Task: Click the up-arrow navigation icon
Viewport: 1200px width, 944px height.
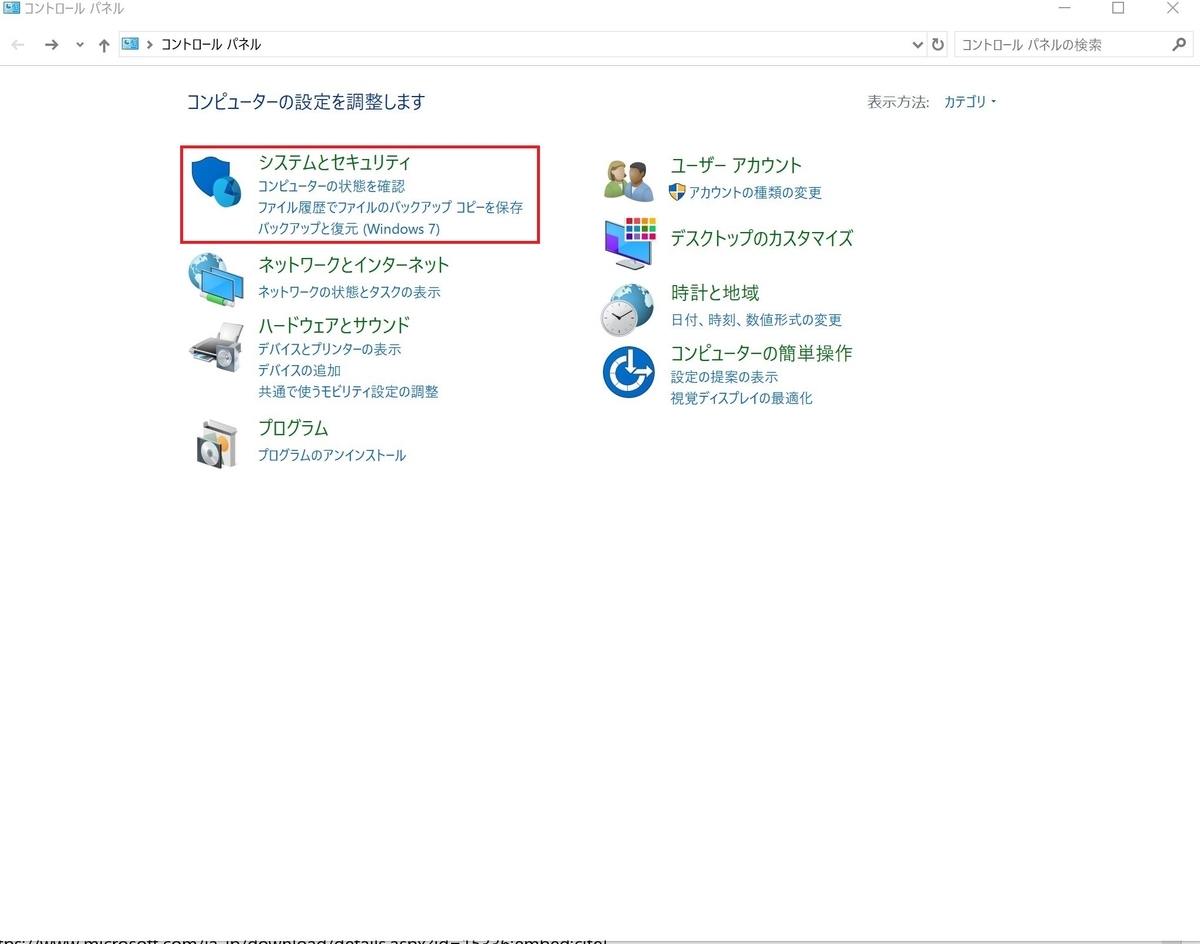Action: click(104, 44)
